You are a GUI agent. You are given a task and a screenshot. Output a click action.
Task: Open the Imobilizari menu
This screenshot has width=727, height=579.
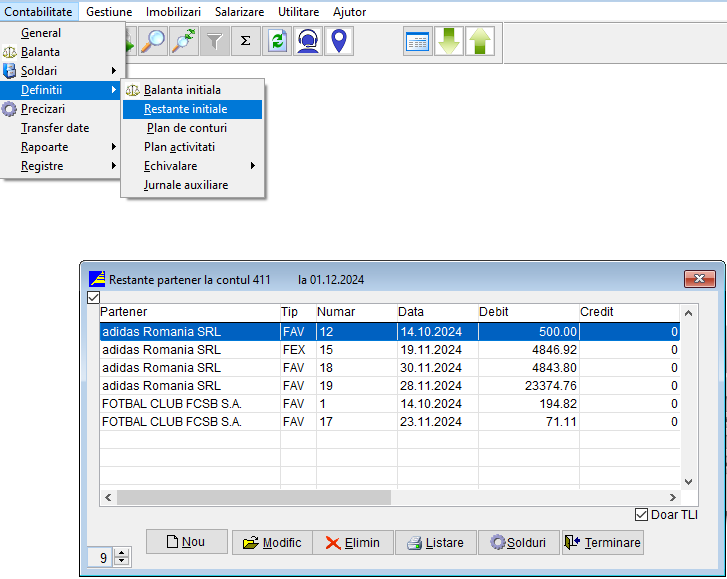[x=173, y=12]
